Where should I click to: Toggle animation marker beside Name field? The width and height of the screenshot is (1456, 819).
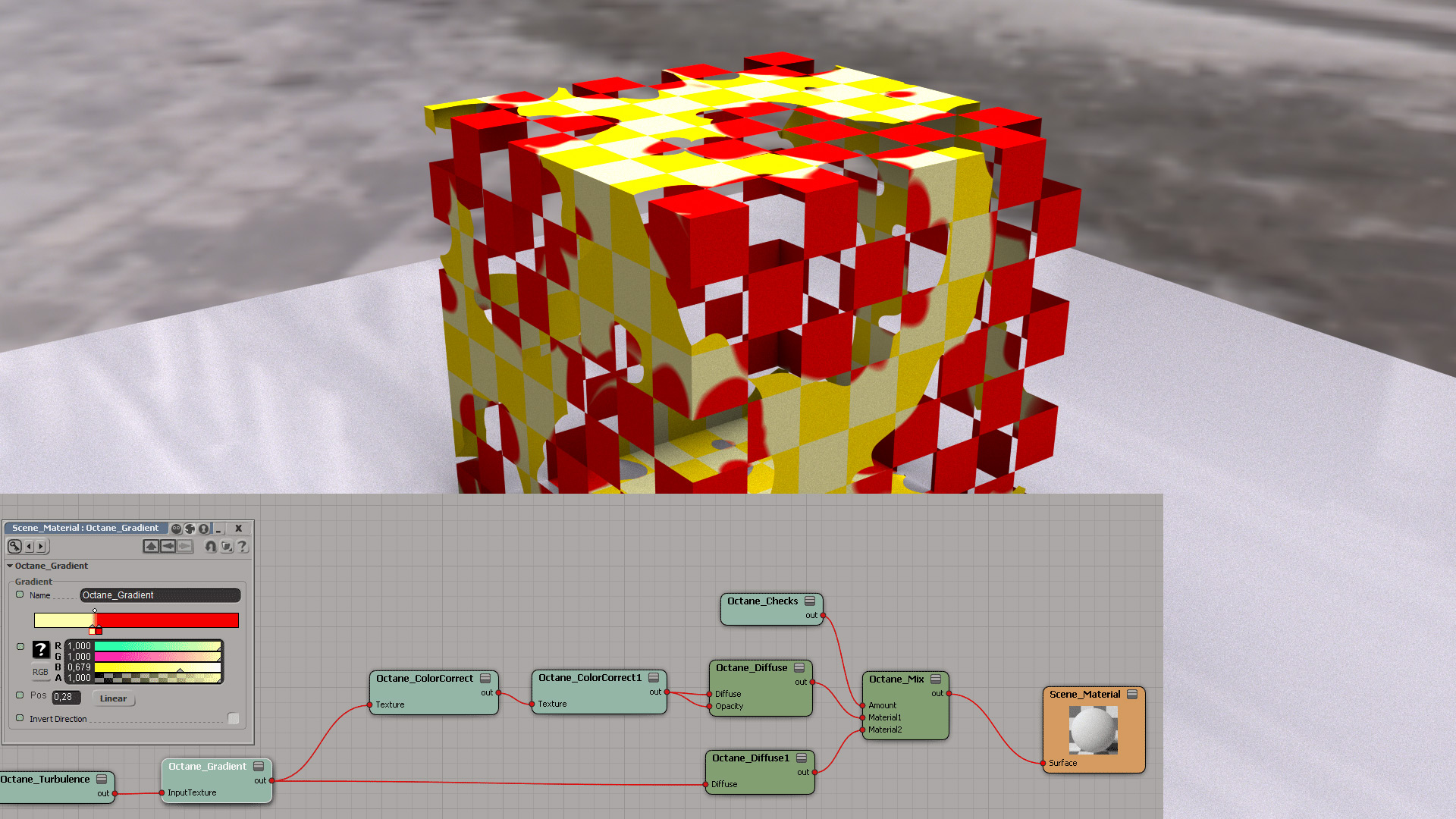pyautogui.click(x=20, y=595)
